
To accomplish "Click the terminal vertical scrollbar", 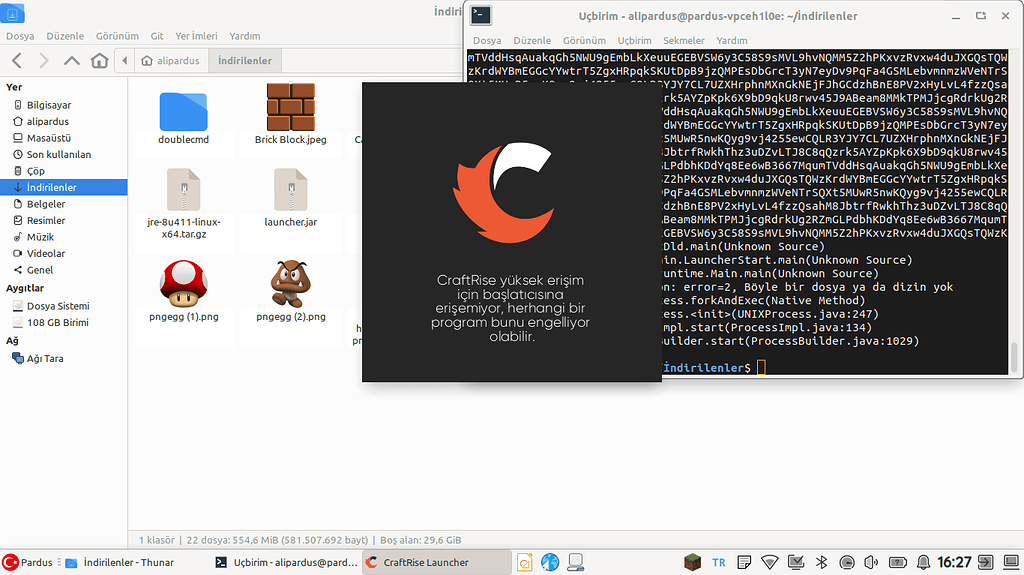I will [1016, 356].
